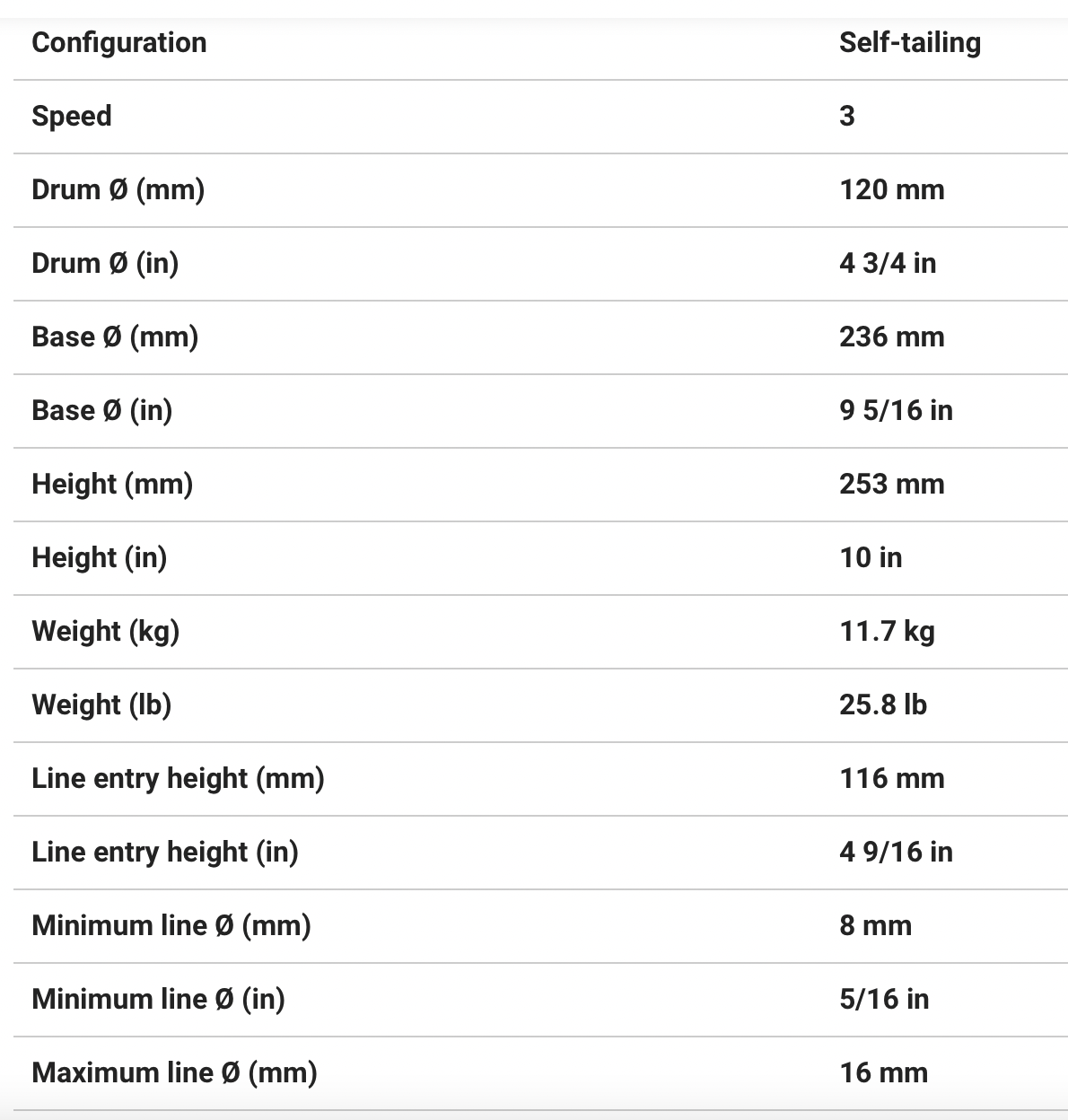Click the 9 5/16 in value
Screen dimensions: 1068x1120
[896, 410]
